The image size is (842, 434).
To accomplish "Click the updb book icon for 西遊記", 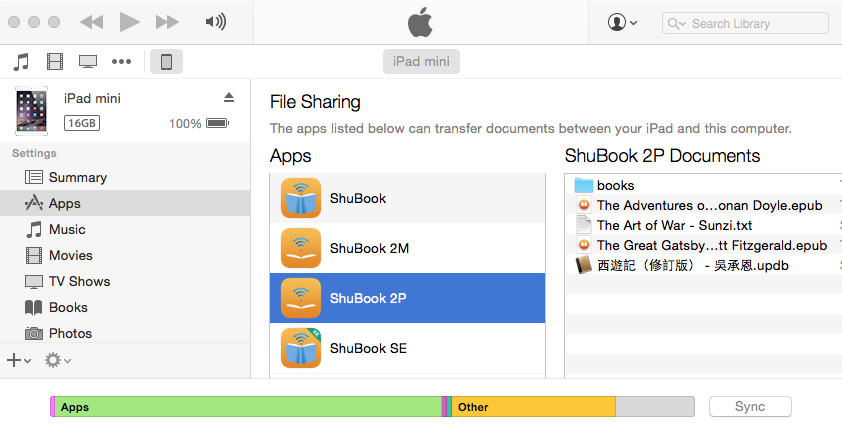I will pos(583,265).
